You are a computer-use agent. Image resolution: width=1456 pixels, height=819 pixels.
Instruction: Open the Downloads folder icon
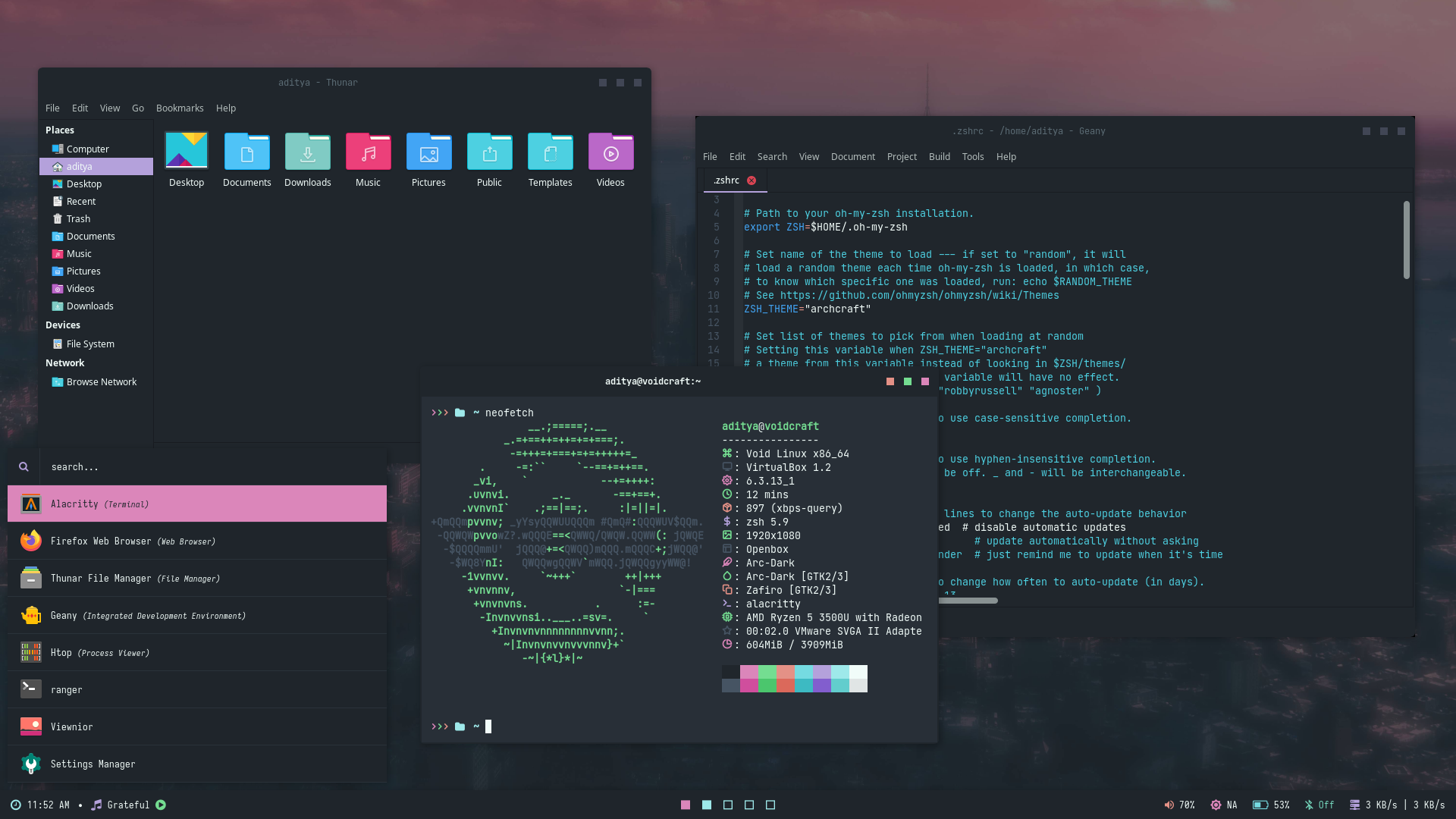307,152
